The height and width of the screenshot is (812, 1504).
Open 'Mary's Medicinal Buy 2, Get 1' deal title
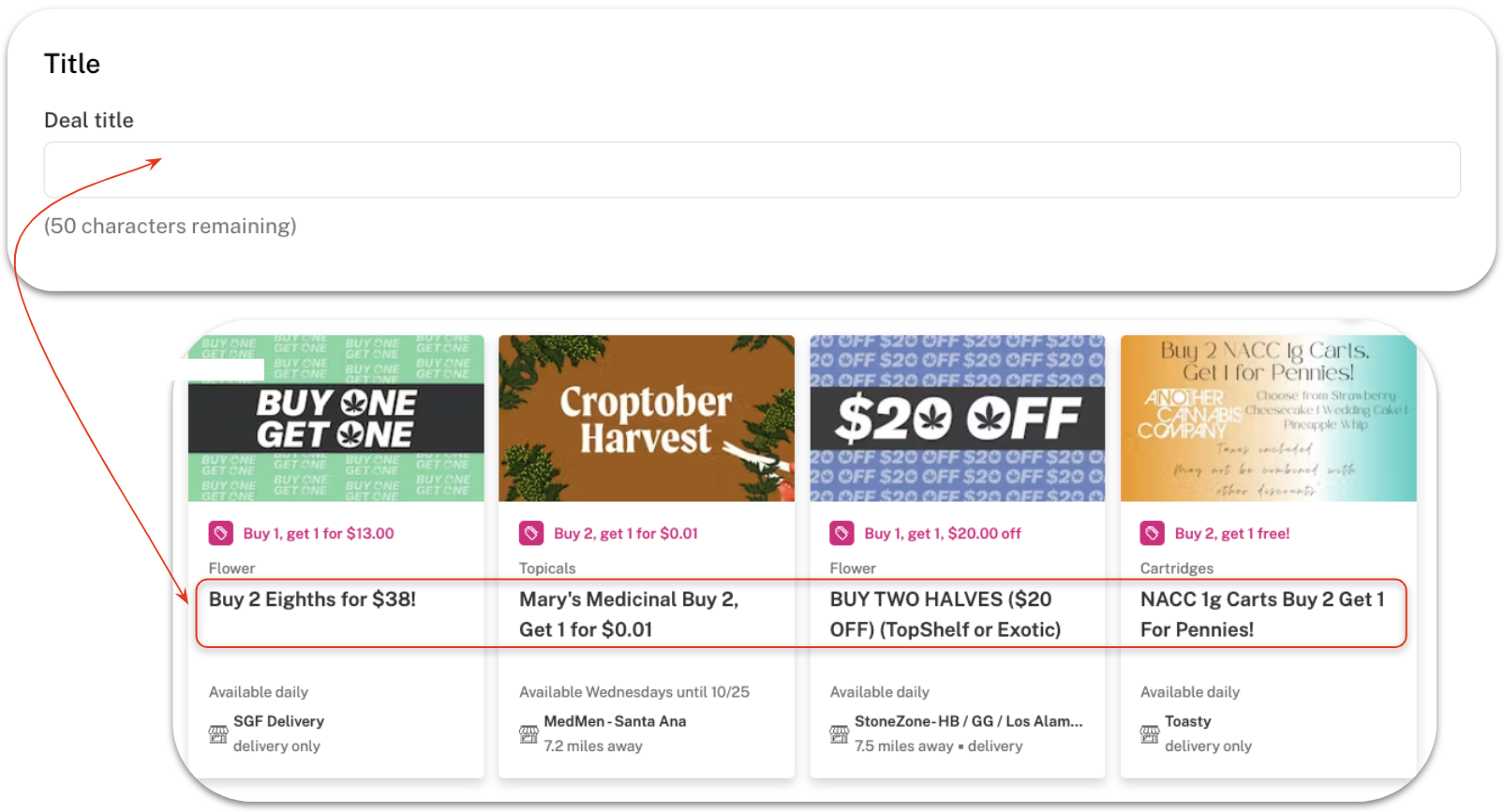[630, 614]
